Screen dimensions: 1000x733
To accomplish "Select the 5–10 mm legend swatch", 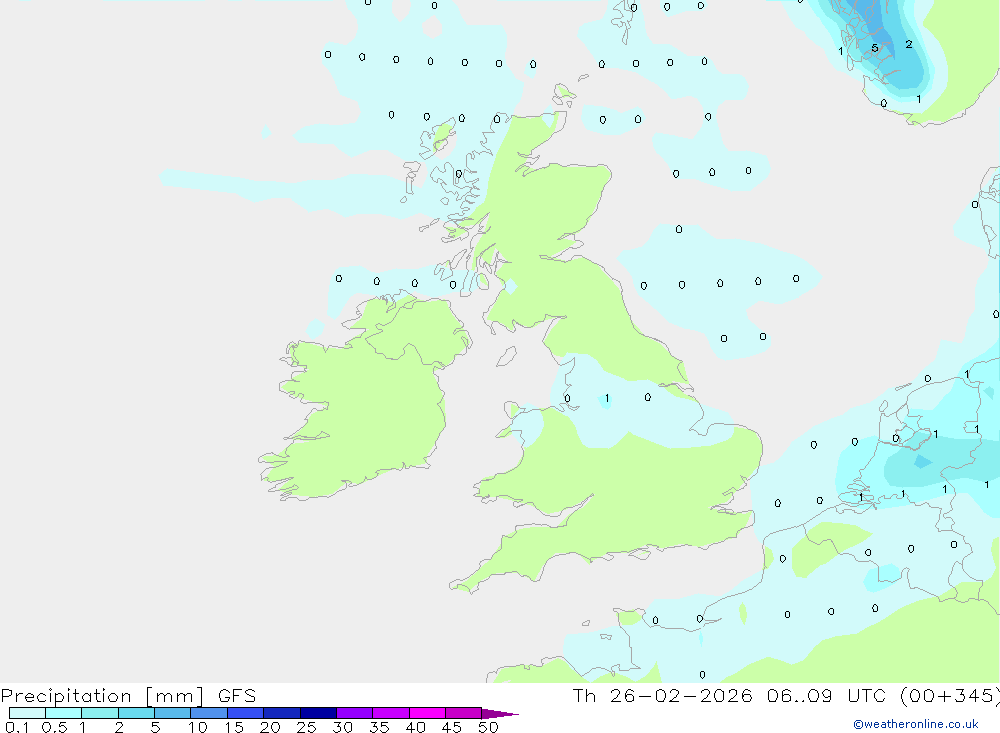I will point(172,713).
